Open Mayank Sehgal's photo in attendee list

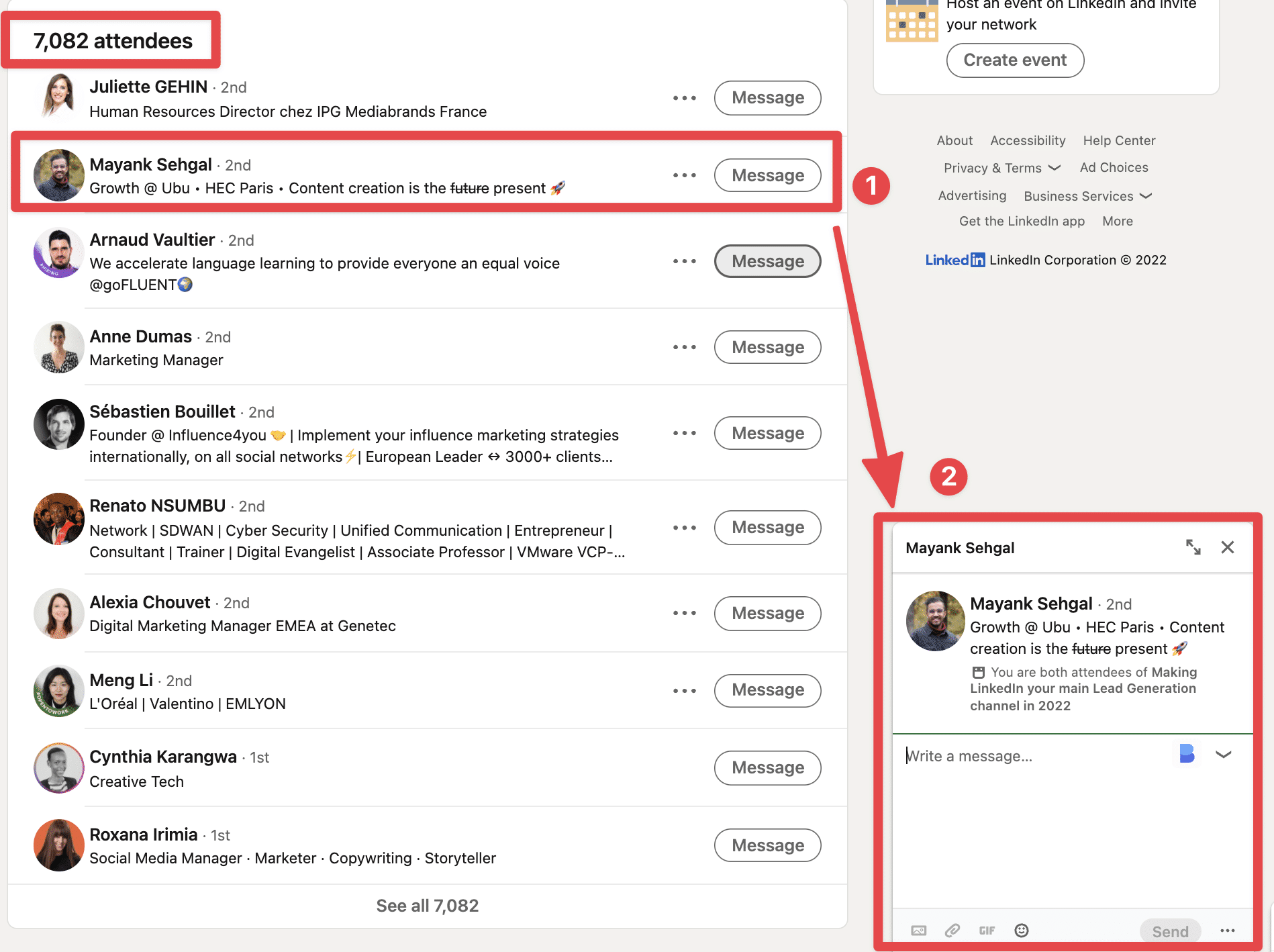click(x=59, y=175)
